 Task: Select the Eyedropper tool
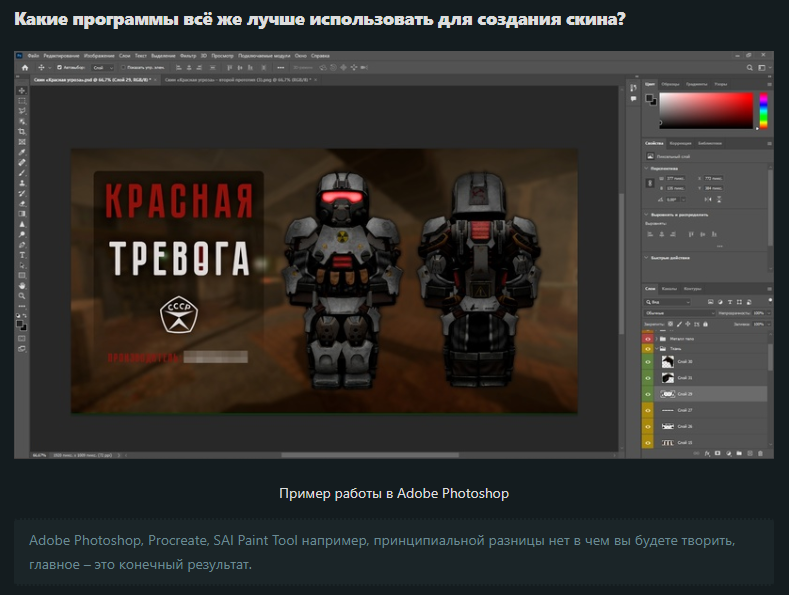[x=22, y=153]
